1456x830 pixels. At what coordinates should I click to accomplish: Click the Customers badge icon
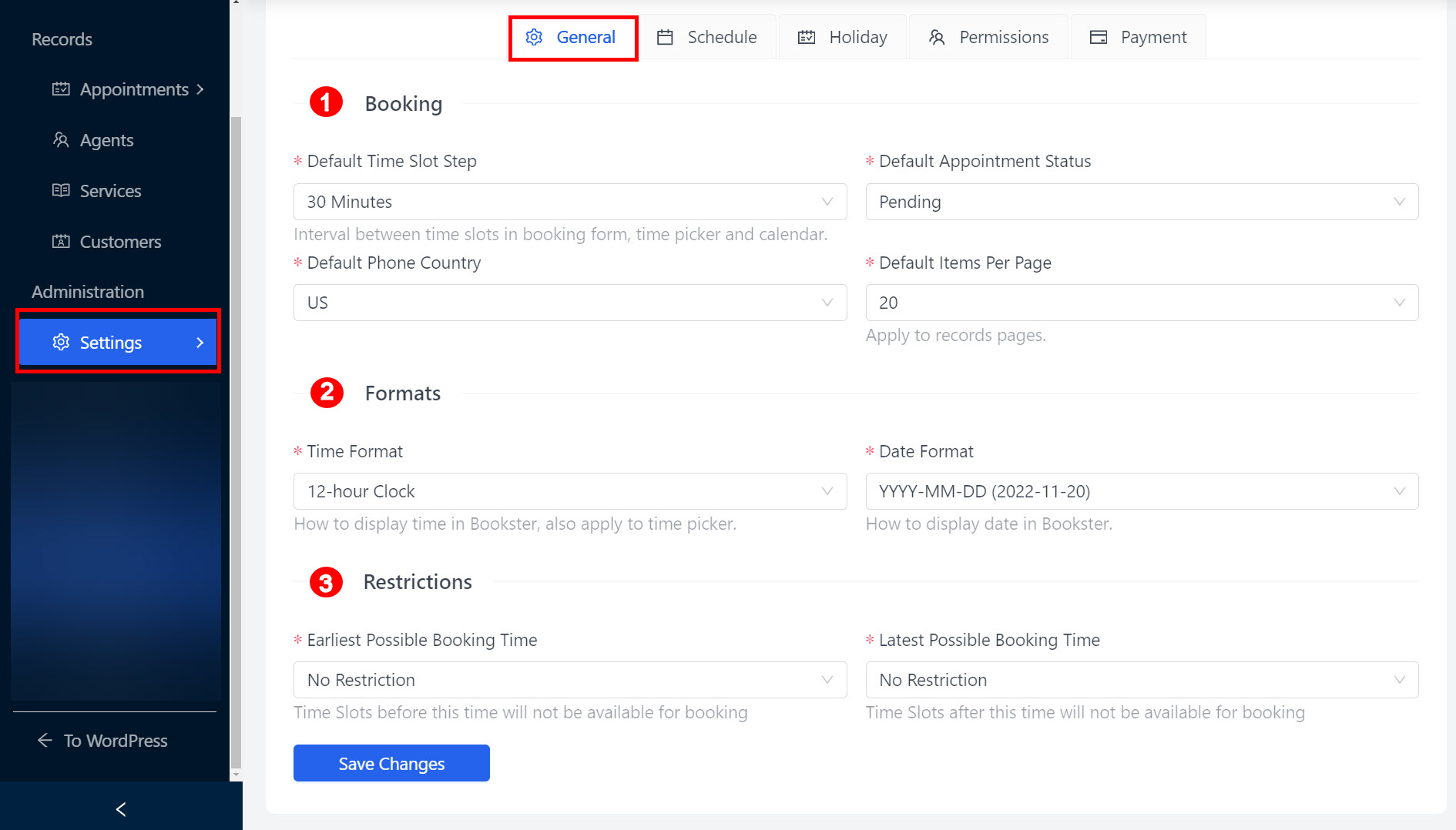(x=61, y=242)
